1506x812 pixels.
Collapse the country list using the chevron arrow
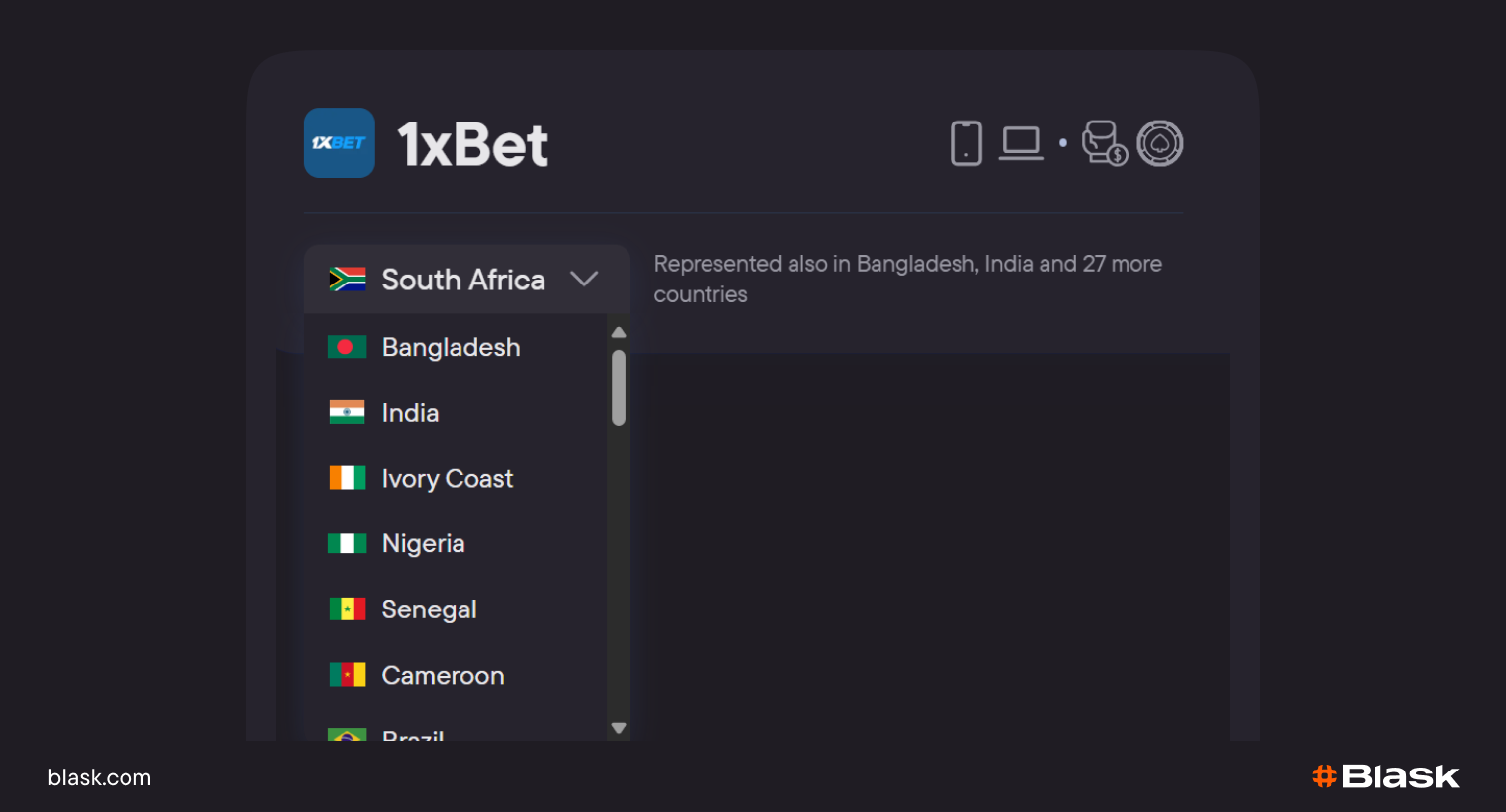pos(584,279)
